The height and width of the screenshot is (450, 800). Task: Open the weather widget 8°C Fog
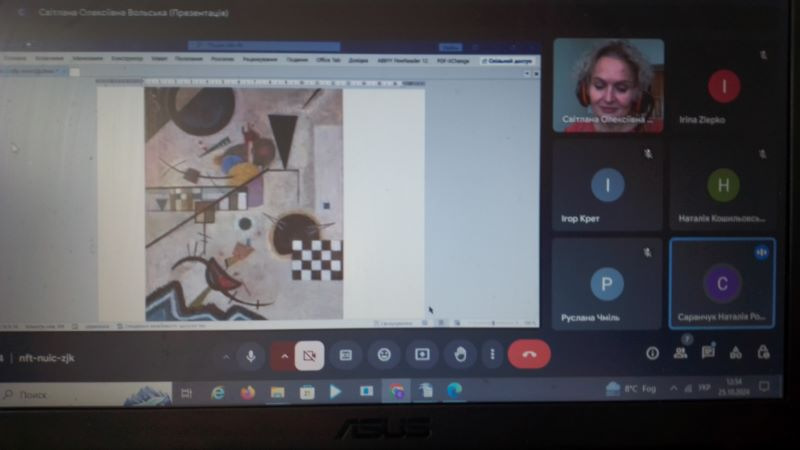(x=631, y=389)
